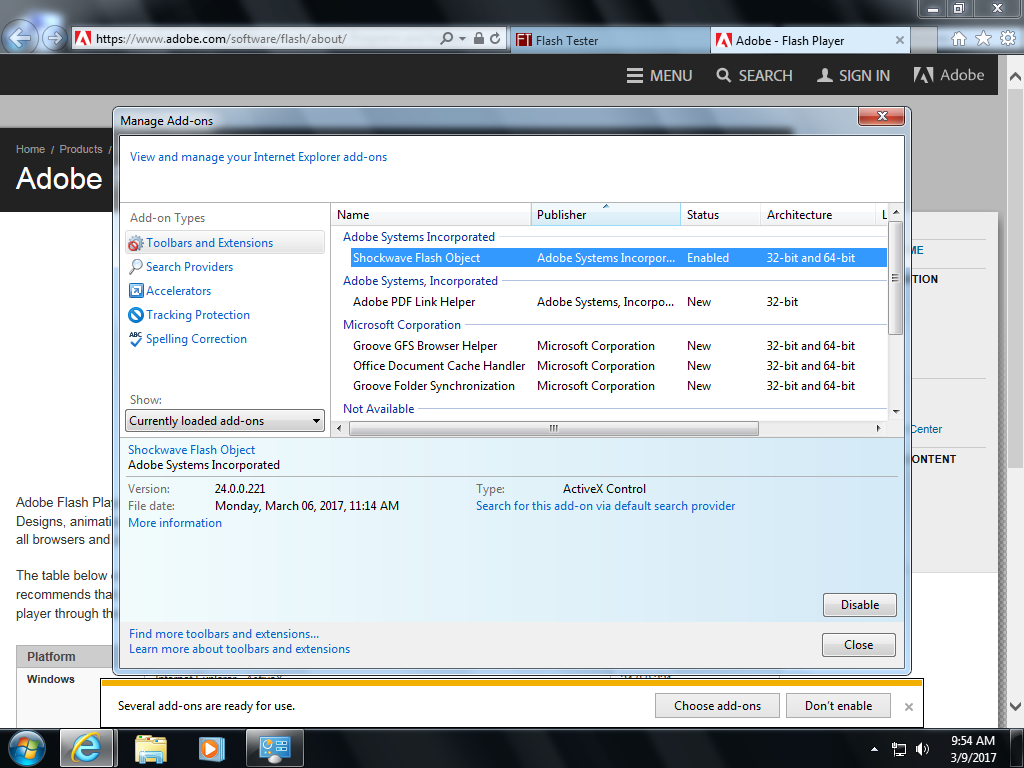The height and width of the screenshot is (768, 1024).
Task: Click More information link
Action: [x=175, y=523]
